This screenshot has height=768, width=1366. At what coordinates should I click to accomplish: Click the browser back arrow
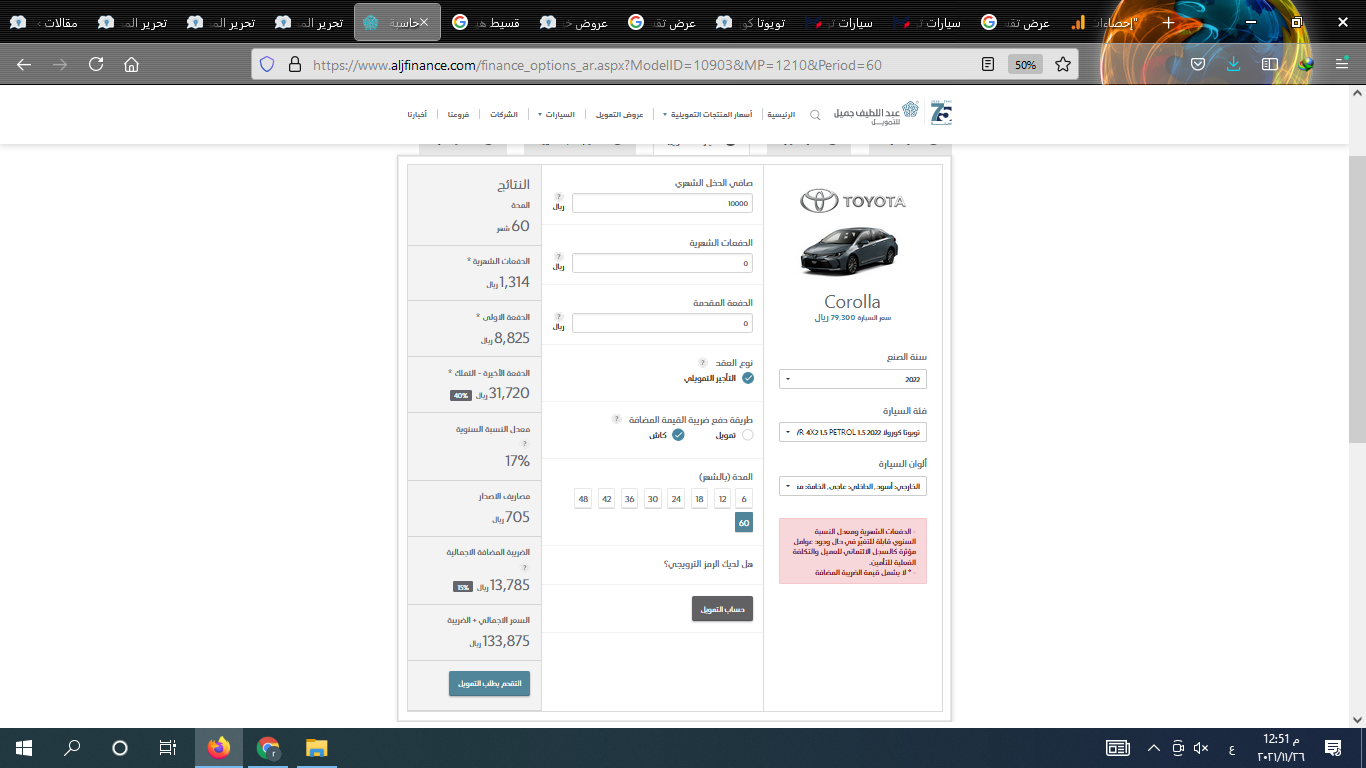tap(24, 64)
